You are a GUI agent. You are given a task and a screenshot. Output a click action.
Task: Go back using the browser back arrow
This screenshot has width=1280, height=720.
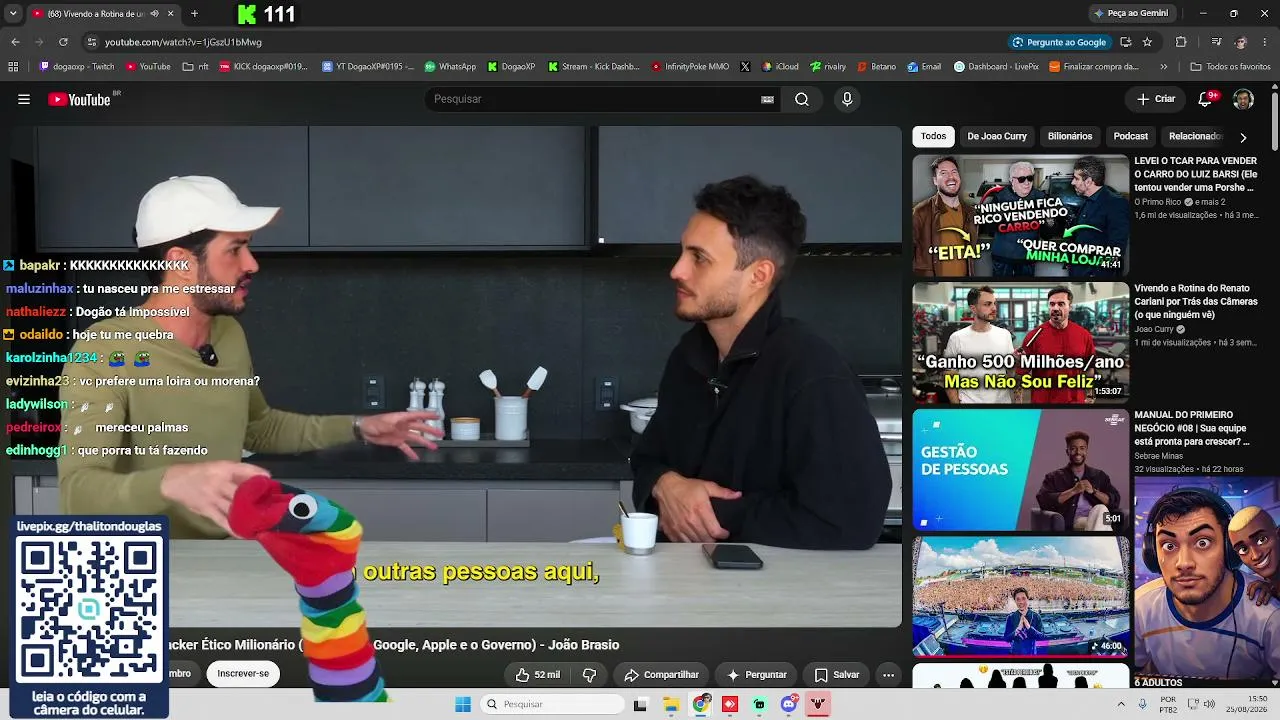click(x=15, y=42)
